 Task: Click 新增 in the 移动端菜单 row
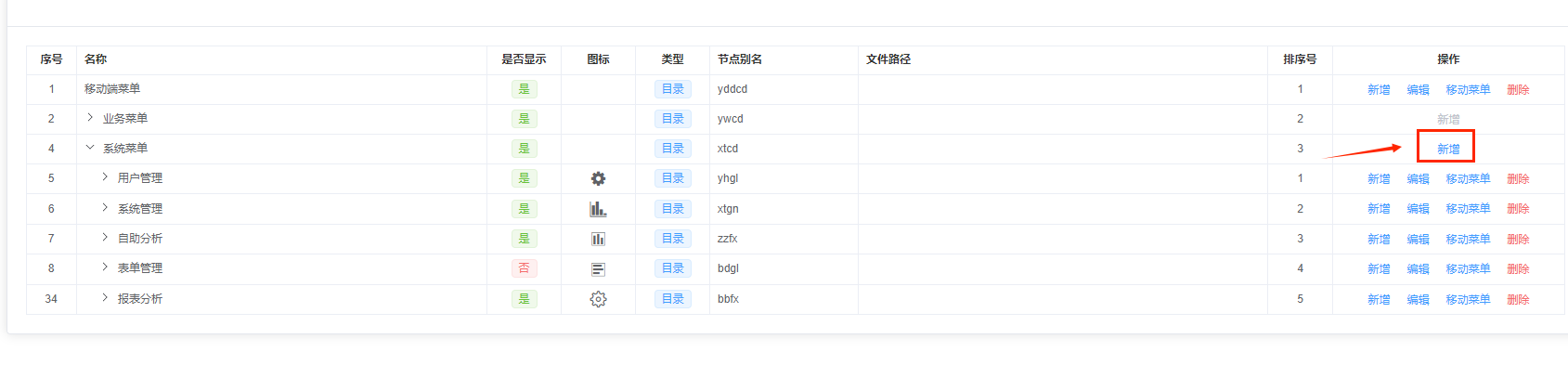click(x=1379, y=90)
